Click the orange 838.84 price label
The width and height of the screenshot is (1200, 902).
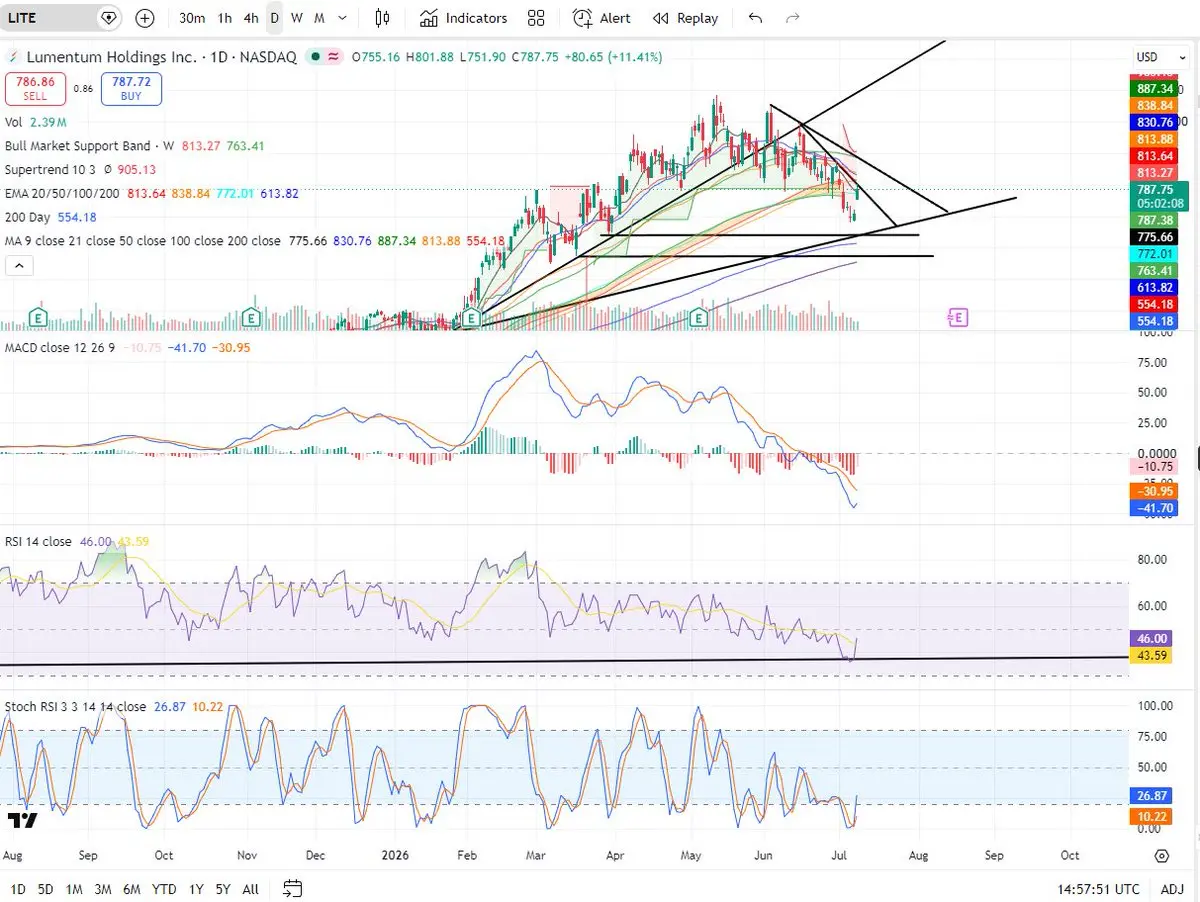coord(1154,105)
